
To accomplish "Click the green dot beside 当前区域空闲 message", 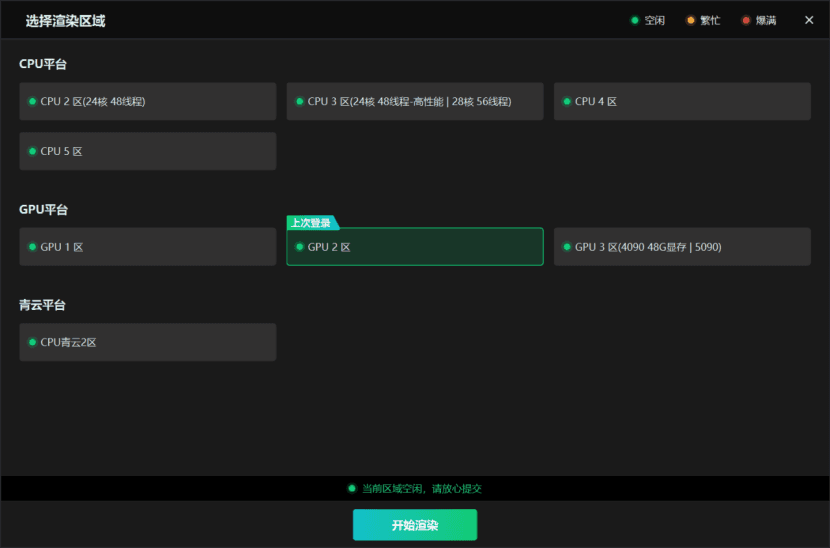I will 352,488.
